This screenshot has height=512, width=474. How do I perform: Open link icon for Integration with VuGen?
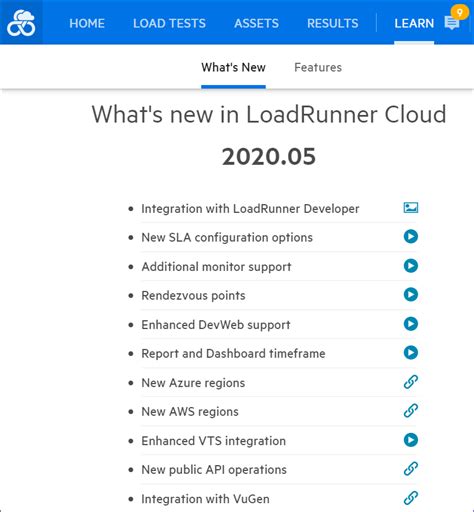point(411,498)
